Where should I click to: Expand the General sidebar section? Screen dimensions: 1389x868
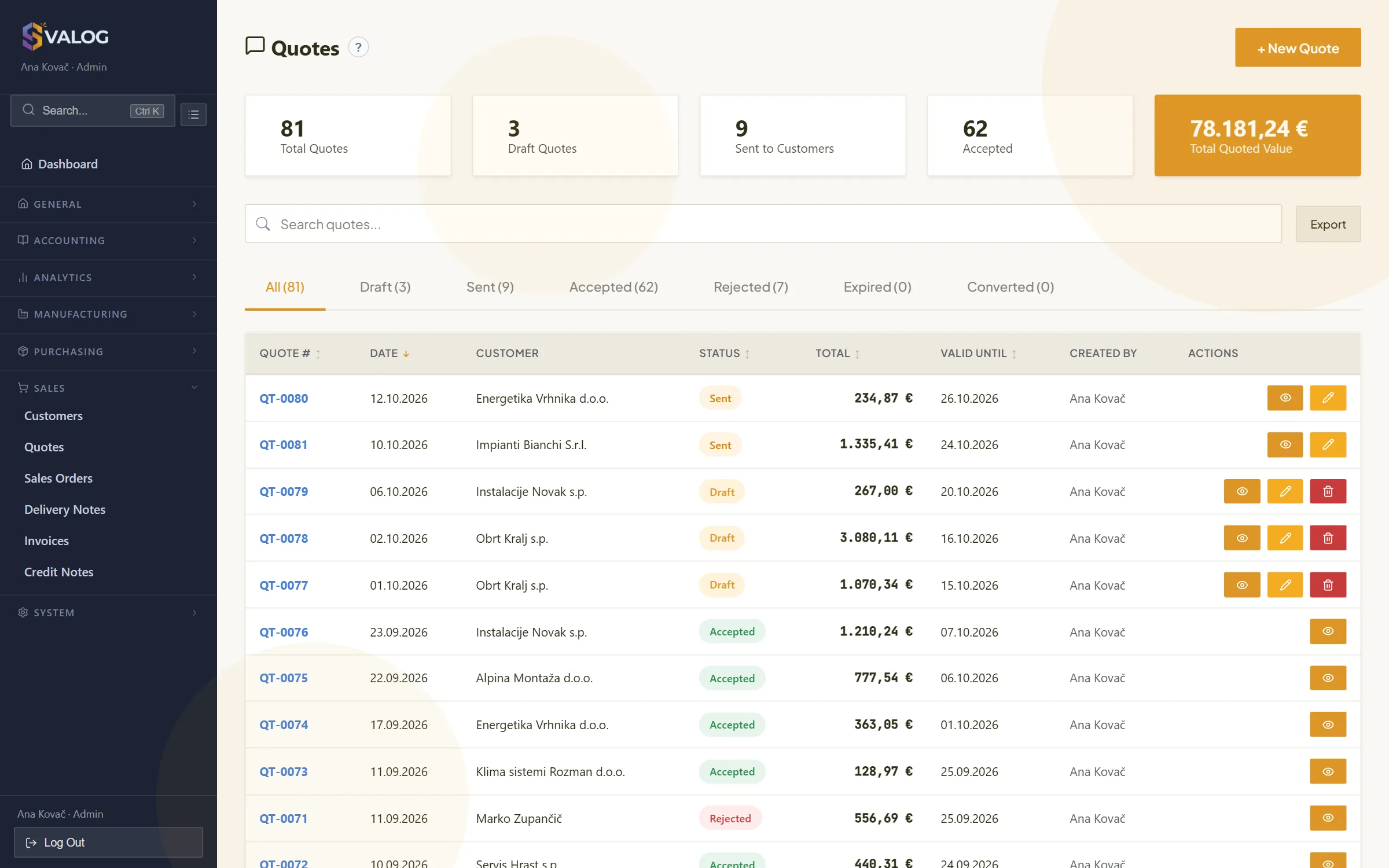(x=108, y=204)
